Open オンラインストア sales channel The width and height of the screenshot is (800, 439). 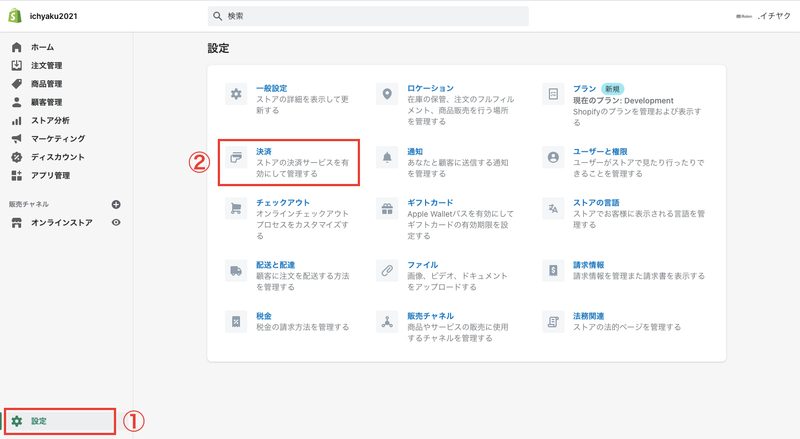pos(62,223)
